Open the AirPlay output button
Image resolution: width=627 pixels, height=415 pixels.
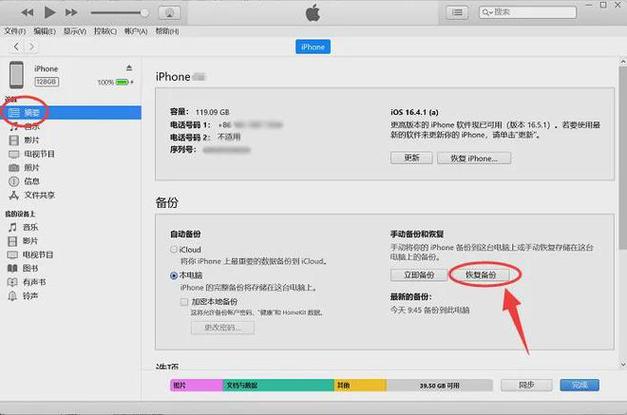[x=170, y=13]
